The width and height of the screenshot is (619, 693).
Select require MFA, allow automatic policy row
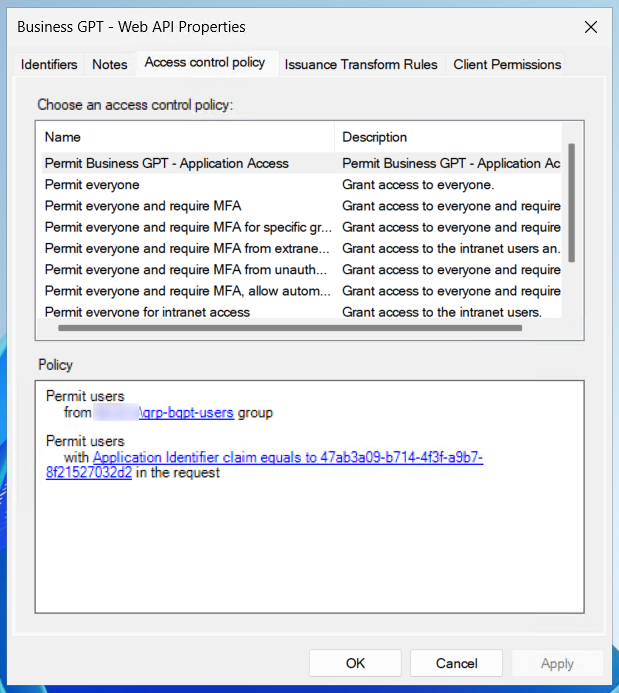[x=301, y=290]
